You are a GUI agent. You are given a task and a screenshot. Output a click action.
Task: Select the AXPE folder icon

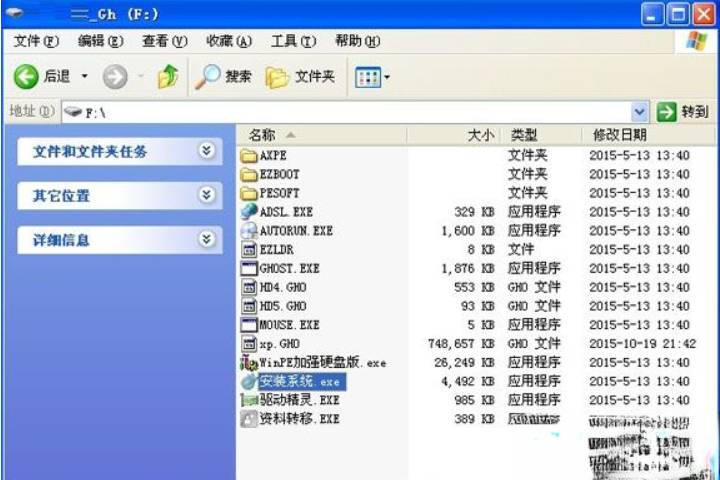(x=249, y=156)
